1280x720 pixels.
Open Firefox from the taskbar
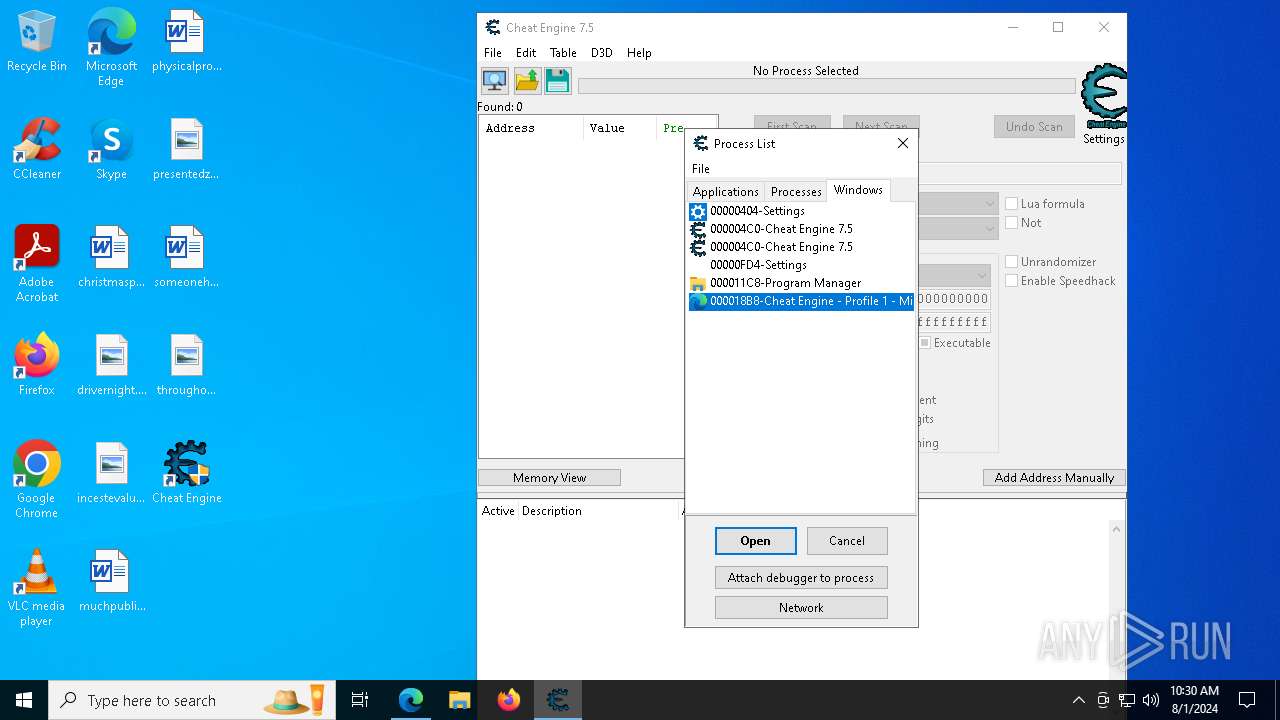point(509,700)
